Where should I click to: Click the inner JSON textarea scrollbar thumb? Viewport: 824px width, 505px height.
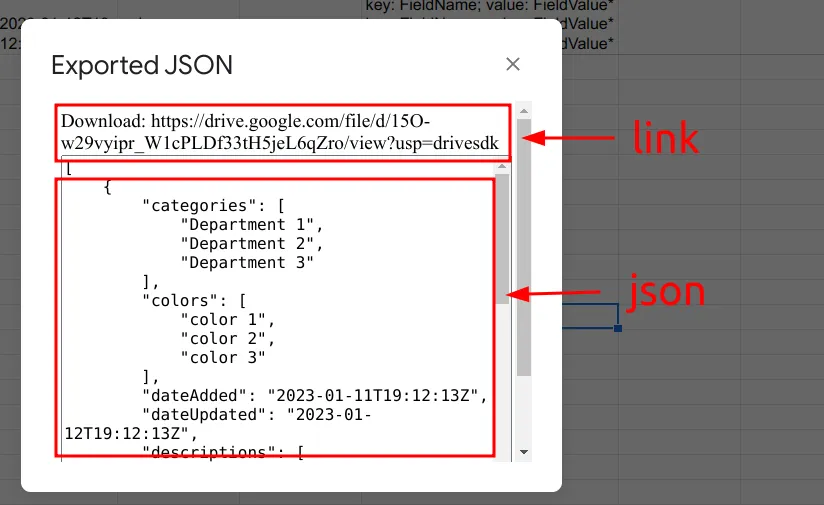coord(502,238)
